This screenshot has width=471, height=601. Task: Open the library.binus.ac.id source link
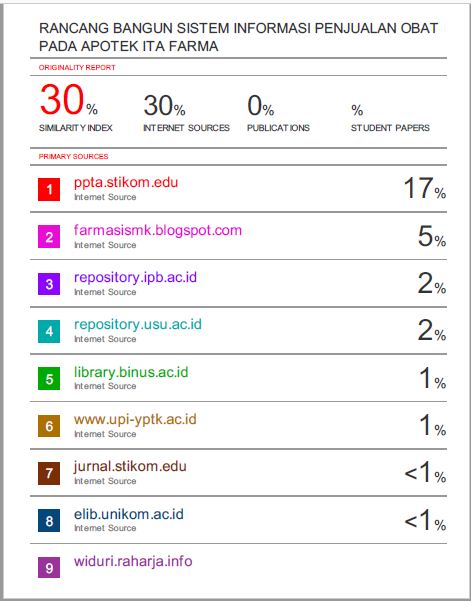[131, 372]
